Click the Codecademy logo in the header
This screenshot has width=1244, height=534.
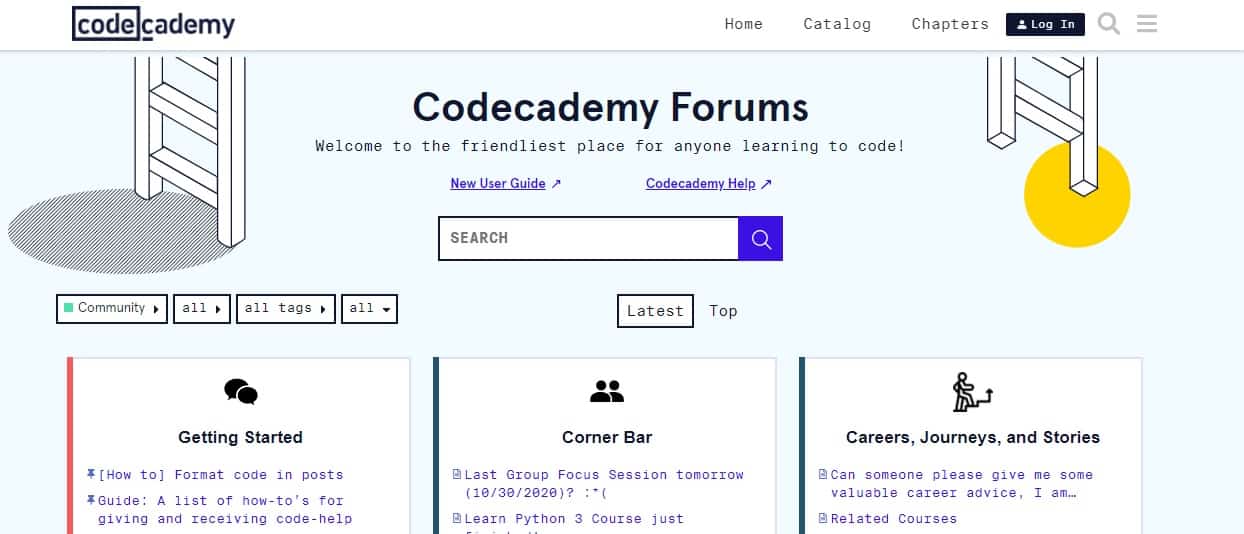(x=153, y=24)
